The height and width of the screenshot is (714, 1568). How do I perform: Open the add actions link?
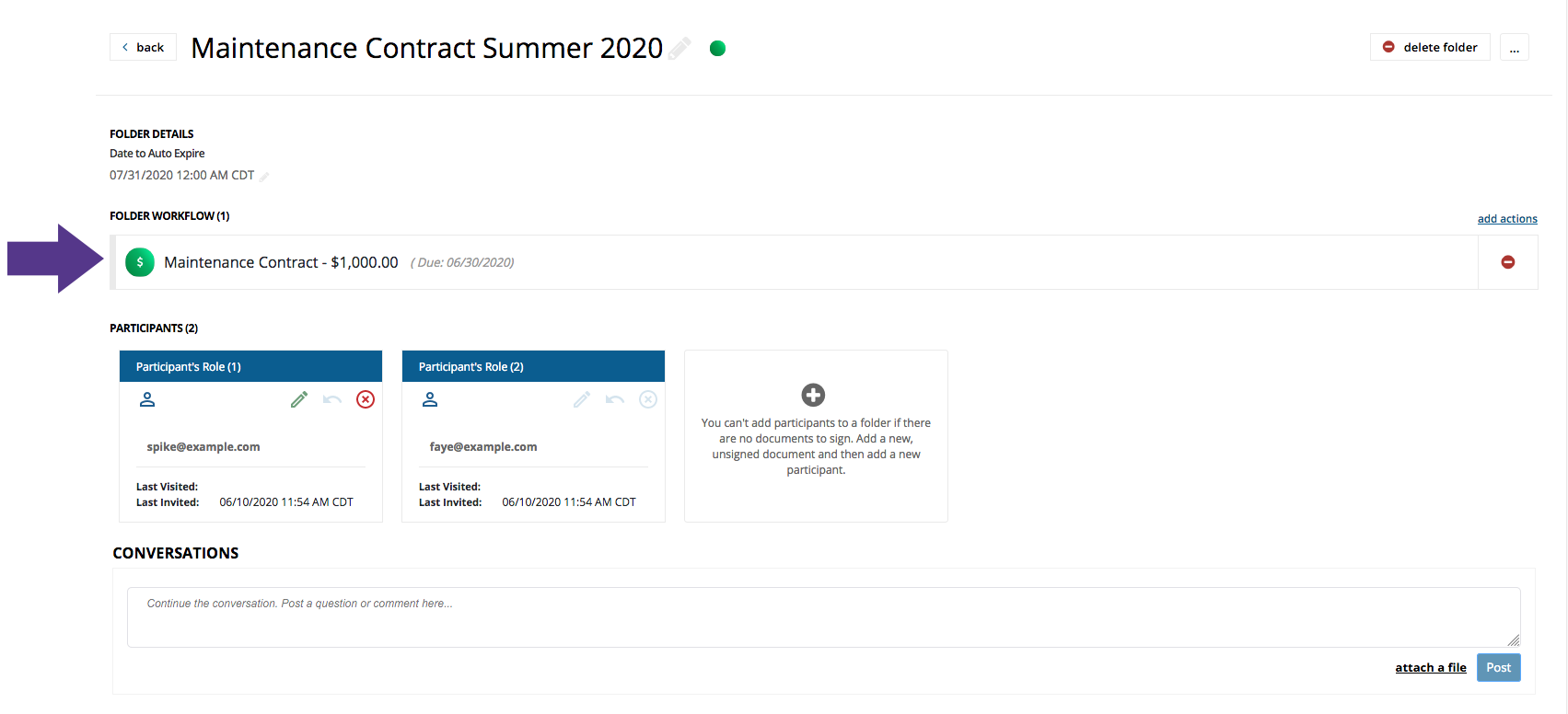(x=1507, y=219)
